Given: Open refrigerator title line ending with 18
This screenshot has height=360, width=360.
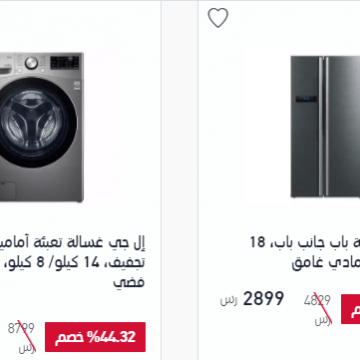Looking at the screenshot, I should click(305, 243).
